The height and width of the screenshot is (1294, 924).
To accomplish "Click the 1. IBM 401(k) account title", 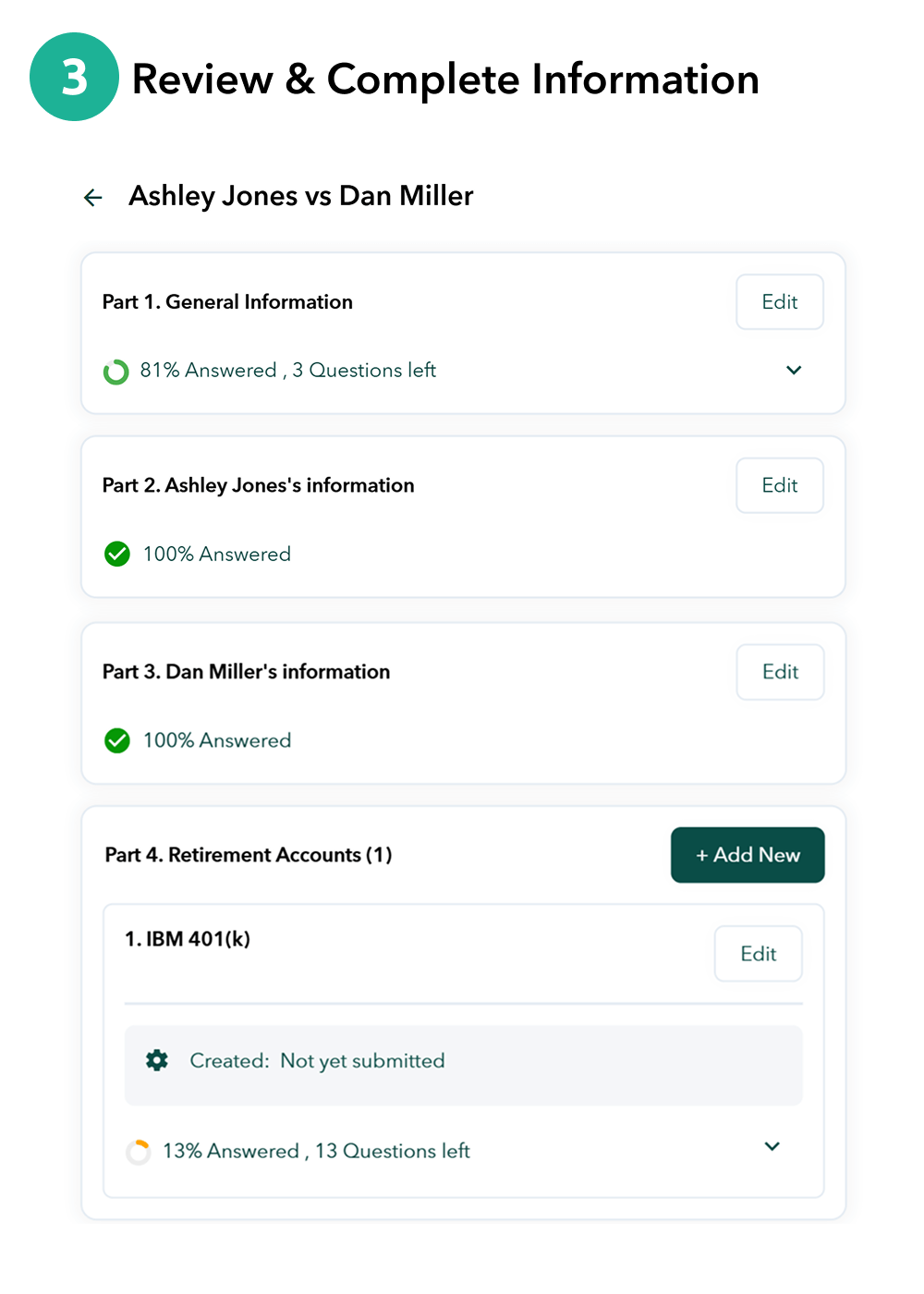I will pos(188,939).
